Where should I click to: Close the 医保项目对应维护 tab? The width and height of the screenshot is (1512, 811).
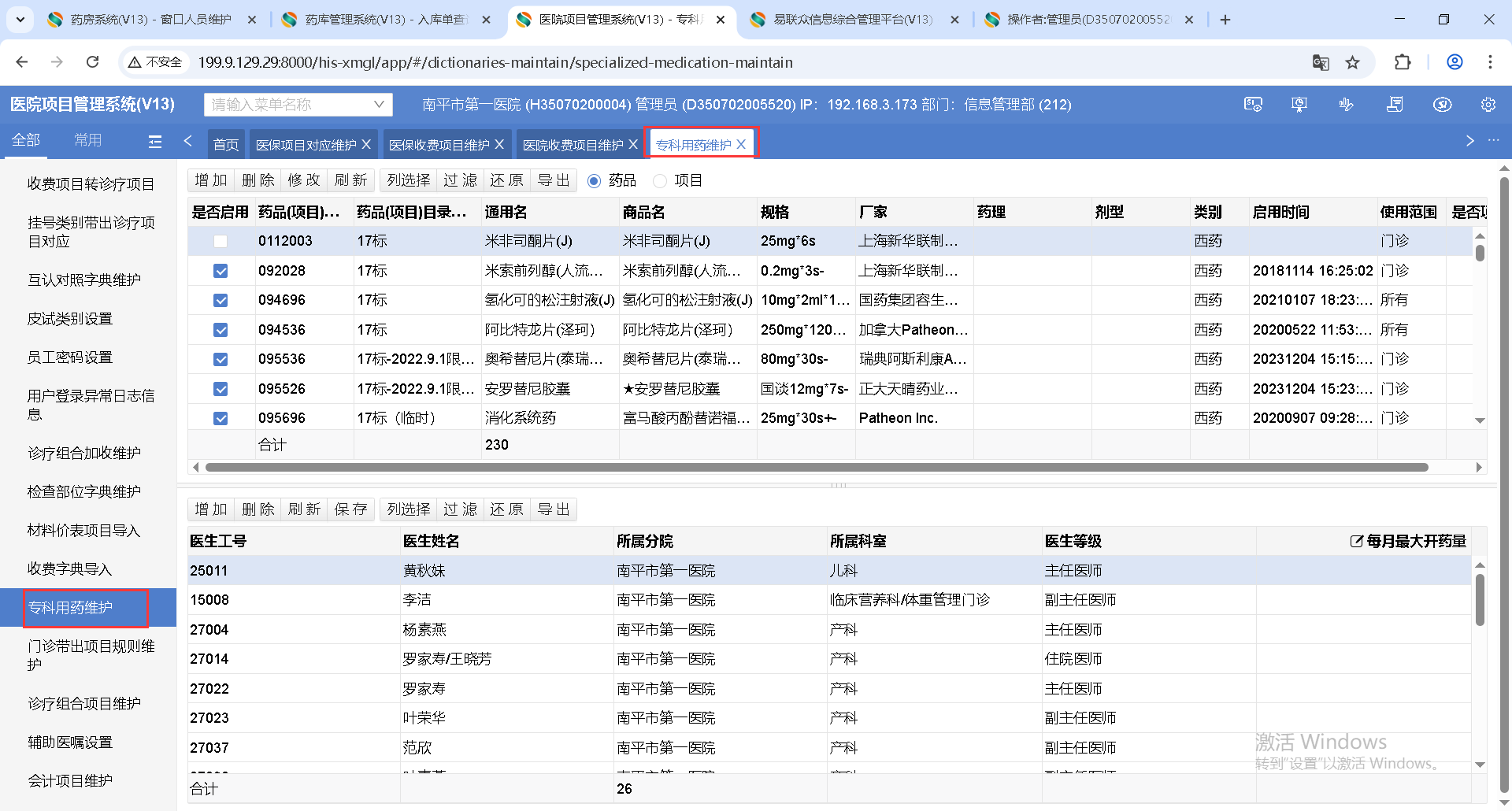[366, 145]
